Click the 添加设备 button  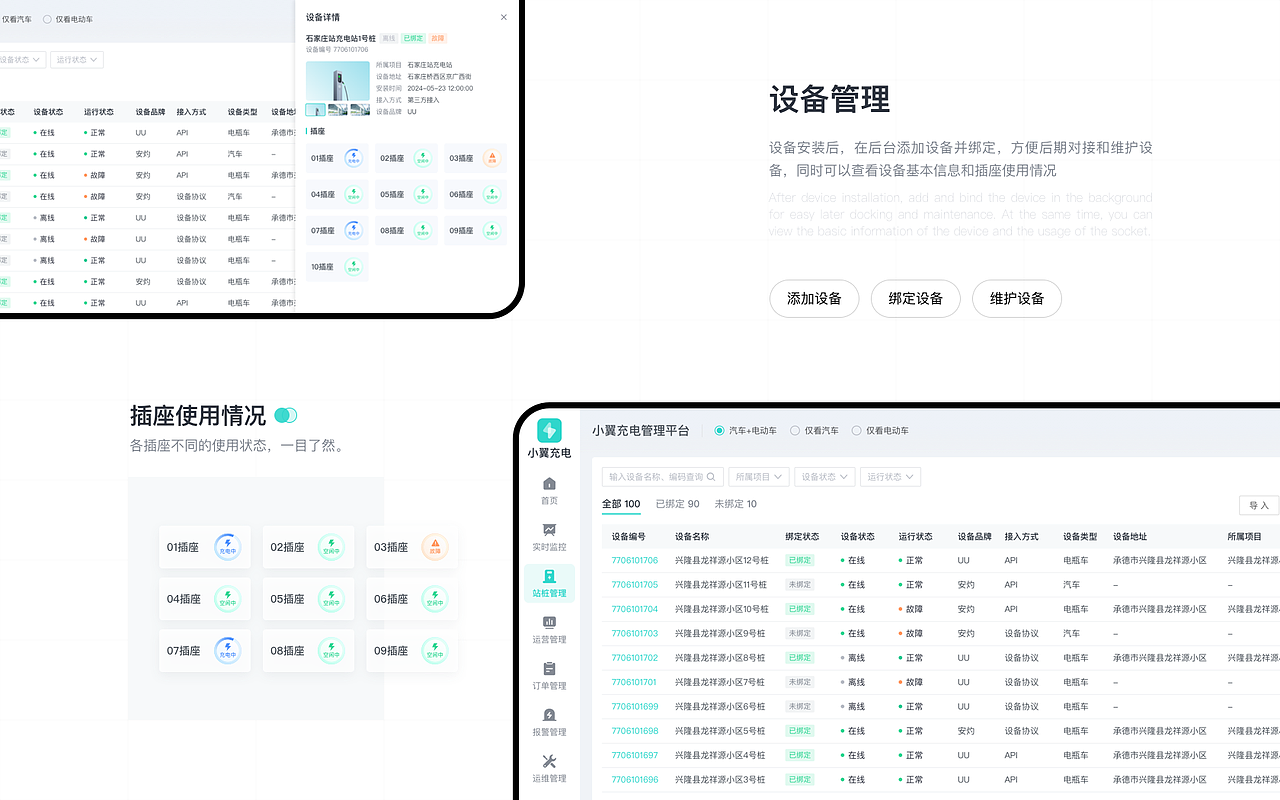813,298
